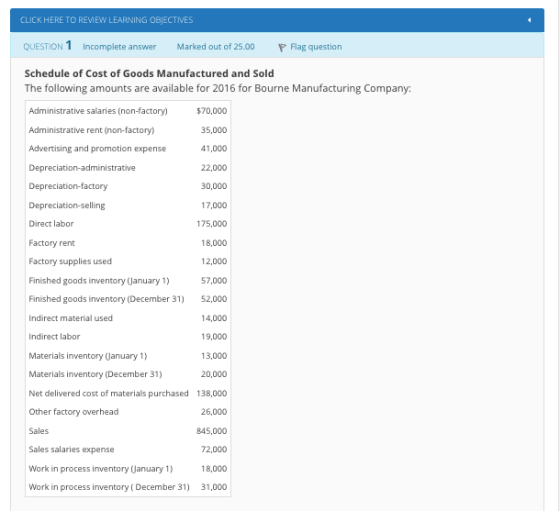Select the 26,000 amount cell
560x511 pixels.
214,412
